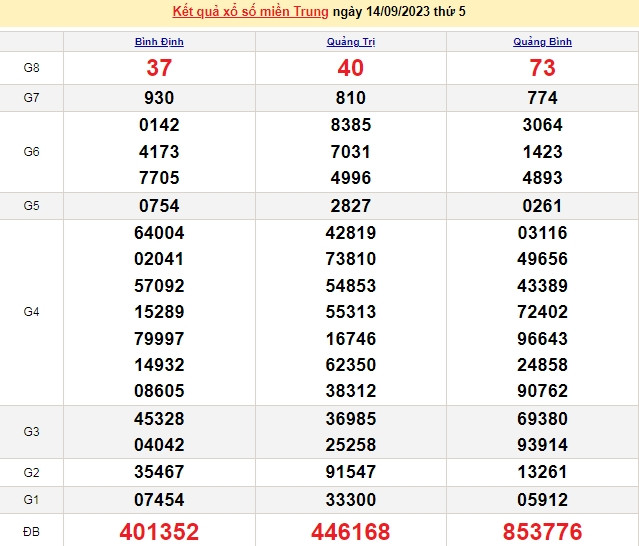Click the ĐB row label
The image size is (639, 546).
[31, 531]
